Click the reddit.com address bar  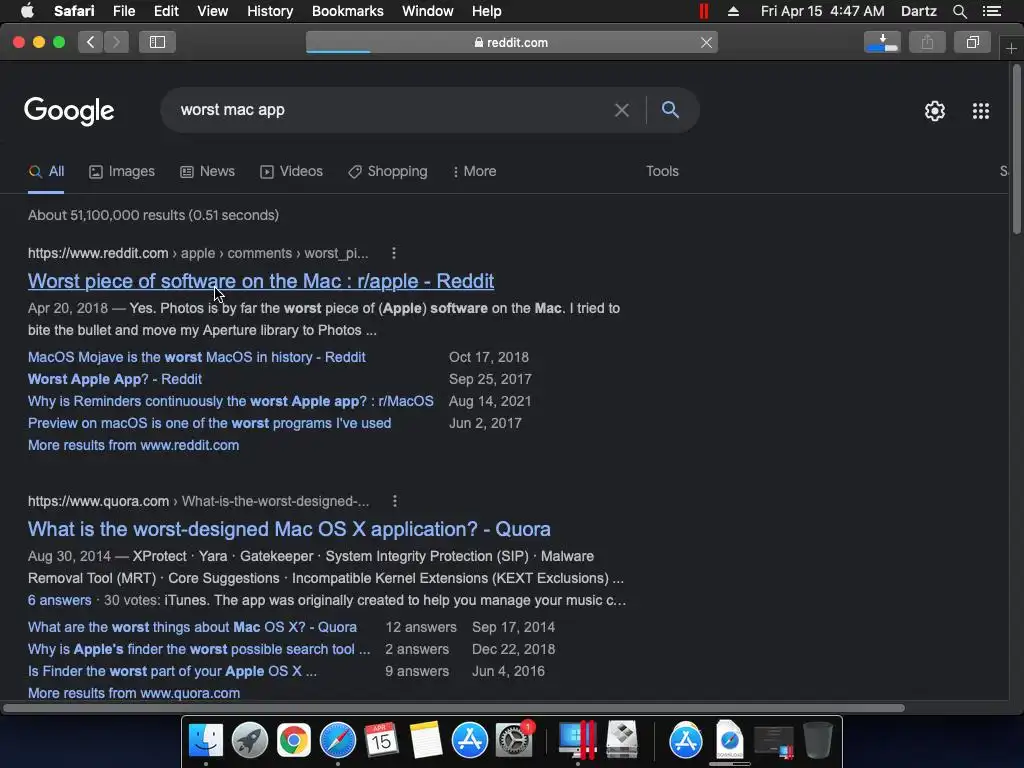click(x=511, y=42)
